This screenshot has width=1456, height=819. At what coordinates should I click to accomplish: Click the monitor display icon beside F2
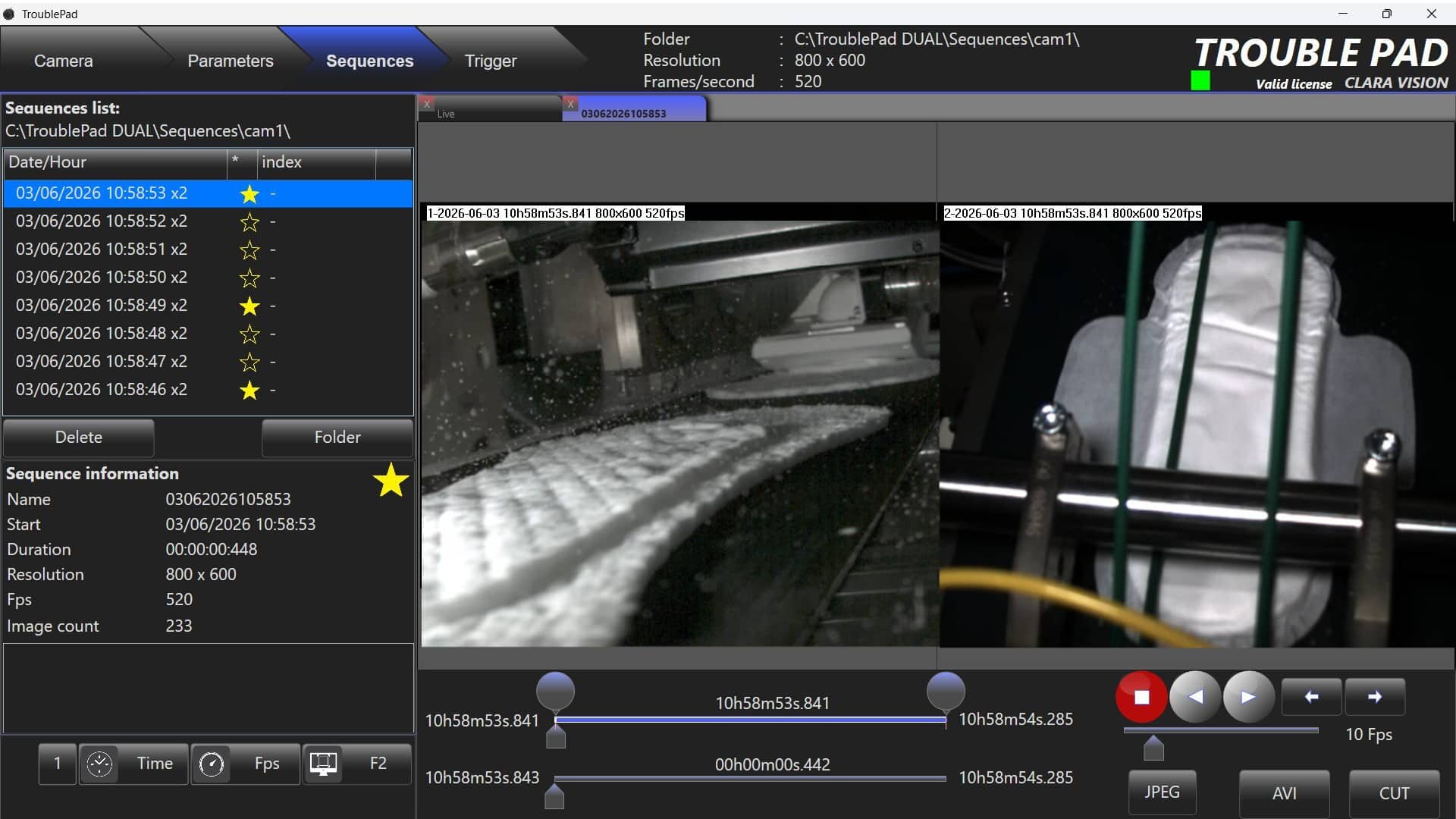324,764
